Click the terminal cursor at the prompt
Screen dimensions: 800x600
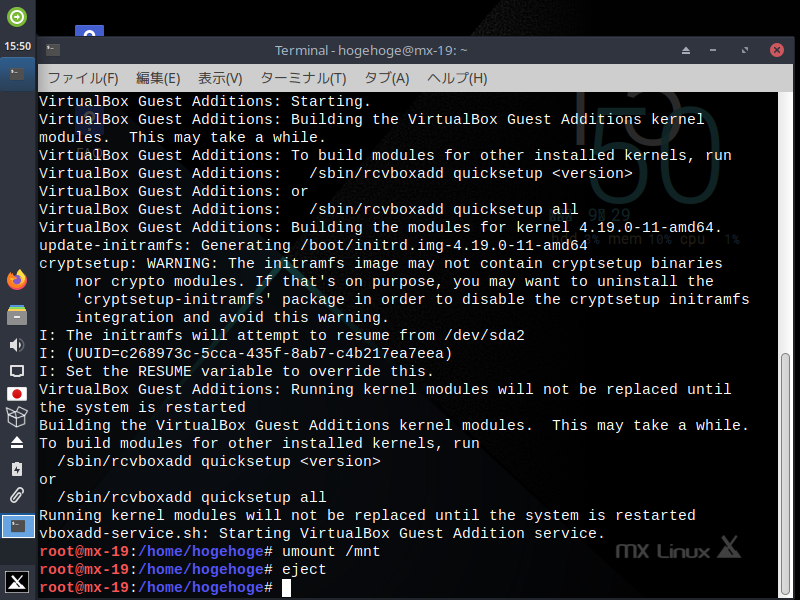click(286, 588)
